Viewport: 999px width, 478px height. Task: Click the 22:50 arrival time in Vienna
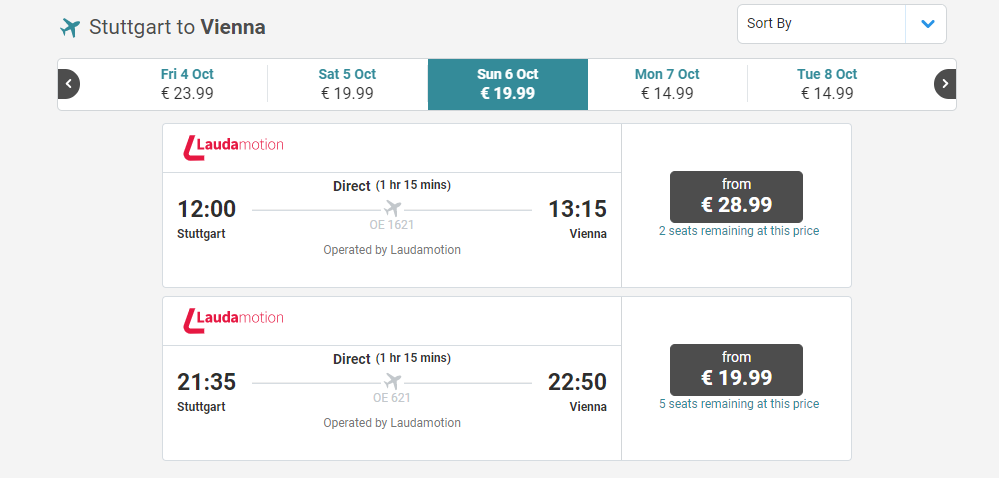point(577,382)
